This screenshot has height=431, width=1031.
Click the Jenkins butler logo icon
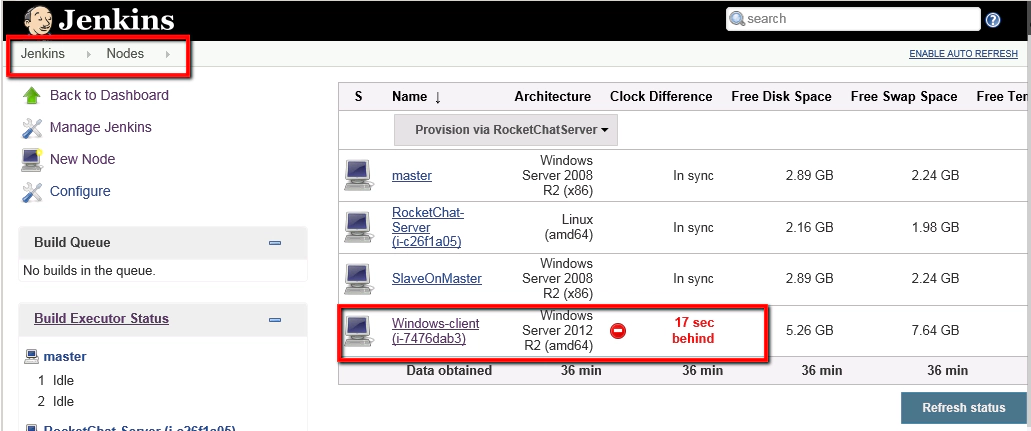click(37, 21)
